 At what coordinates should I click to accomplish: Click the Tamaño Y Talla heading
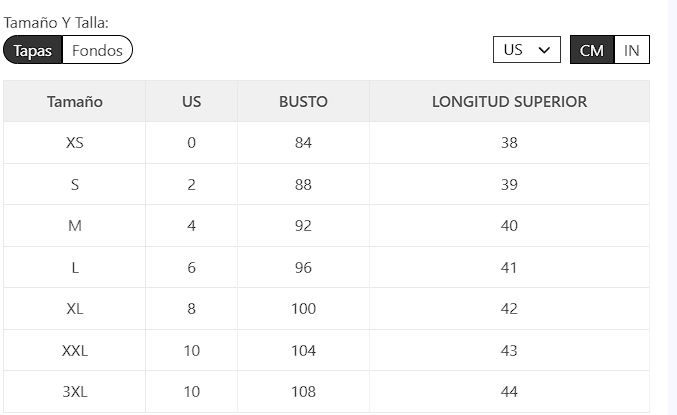(x=57, y=22)
